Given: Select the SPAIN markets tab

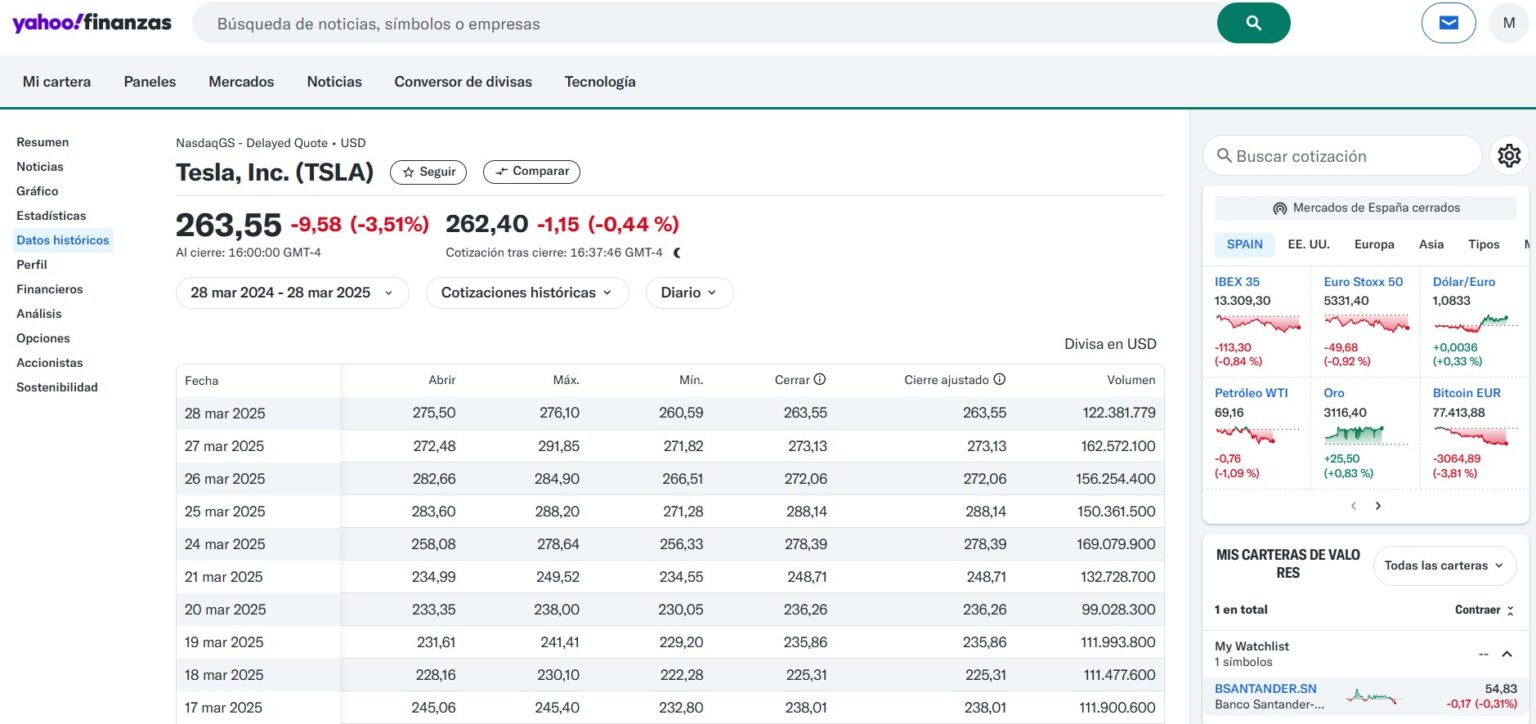Looking at the screenshot, I should tap(1245, 244).
